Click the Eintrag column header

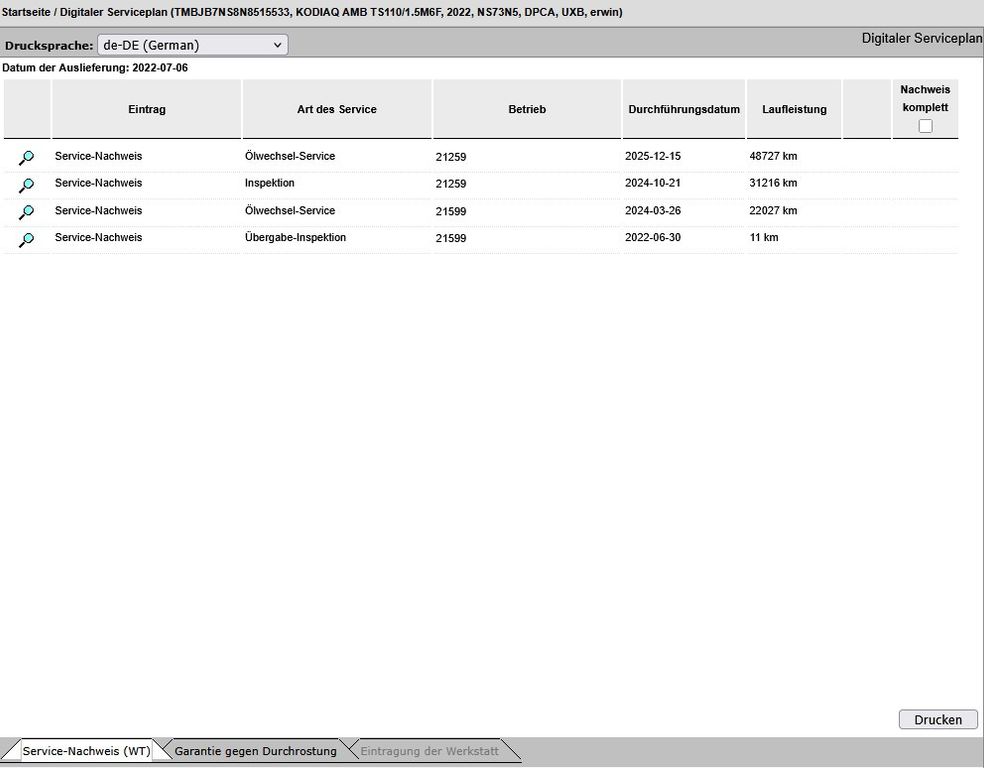[x=147, y=109]
